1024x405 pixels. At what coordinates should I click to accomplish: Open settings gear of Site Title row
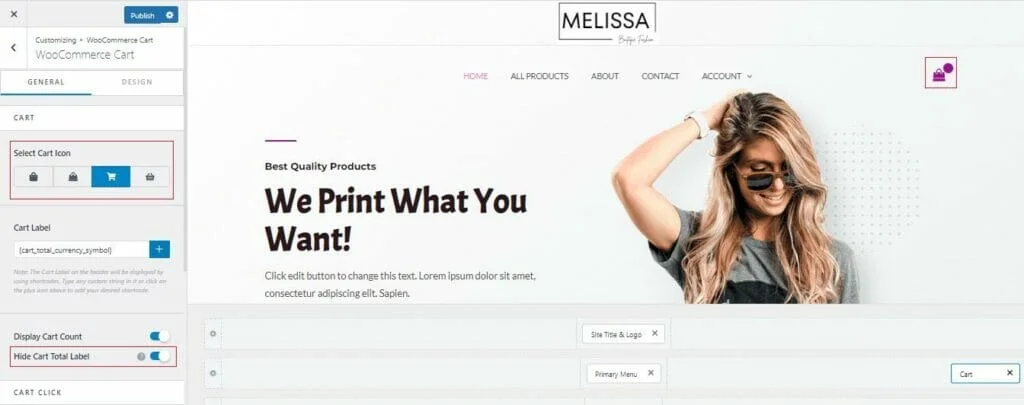(x=212, y=334)
